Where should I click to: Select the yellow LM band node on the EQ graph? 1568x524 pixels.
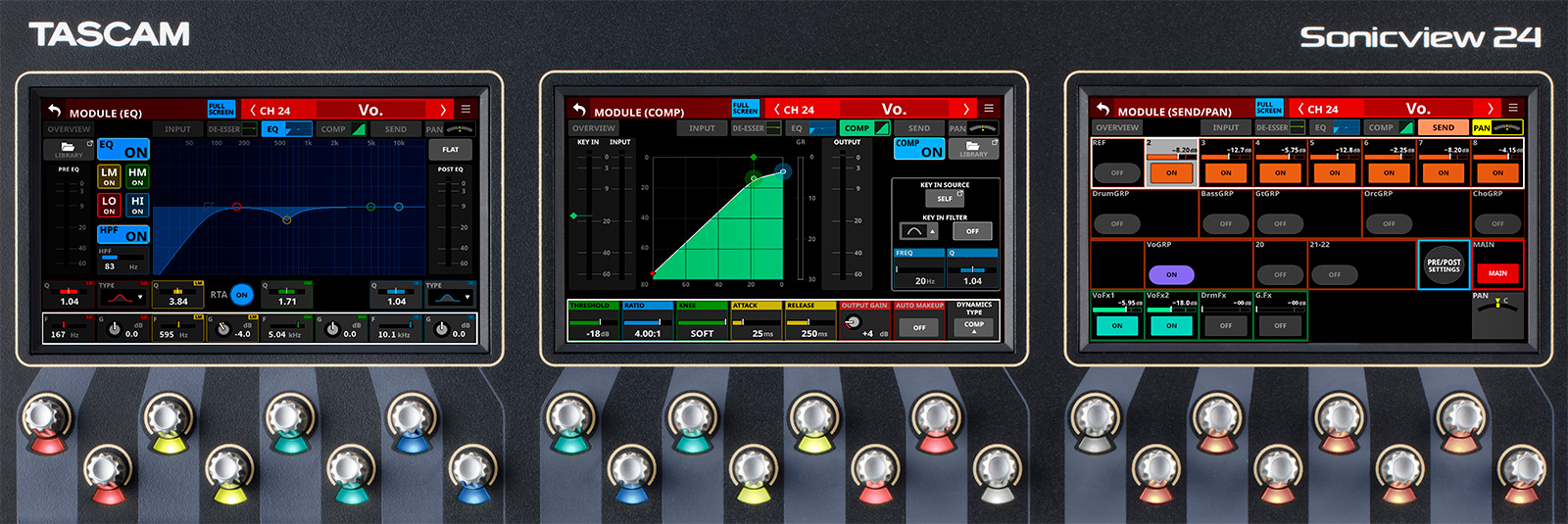point(287,219)
